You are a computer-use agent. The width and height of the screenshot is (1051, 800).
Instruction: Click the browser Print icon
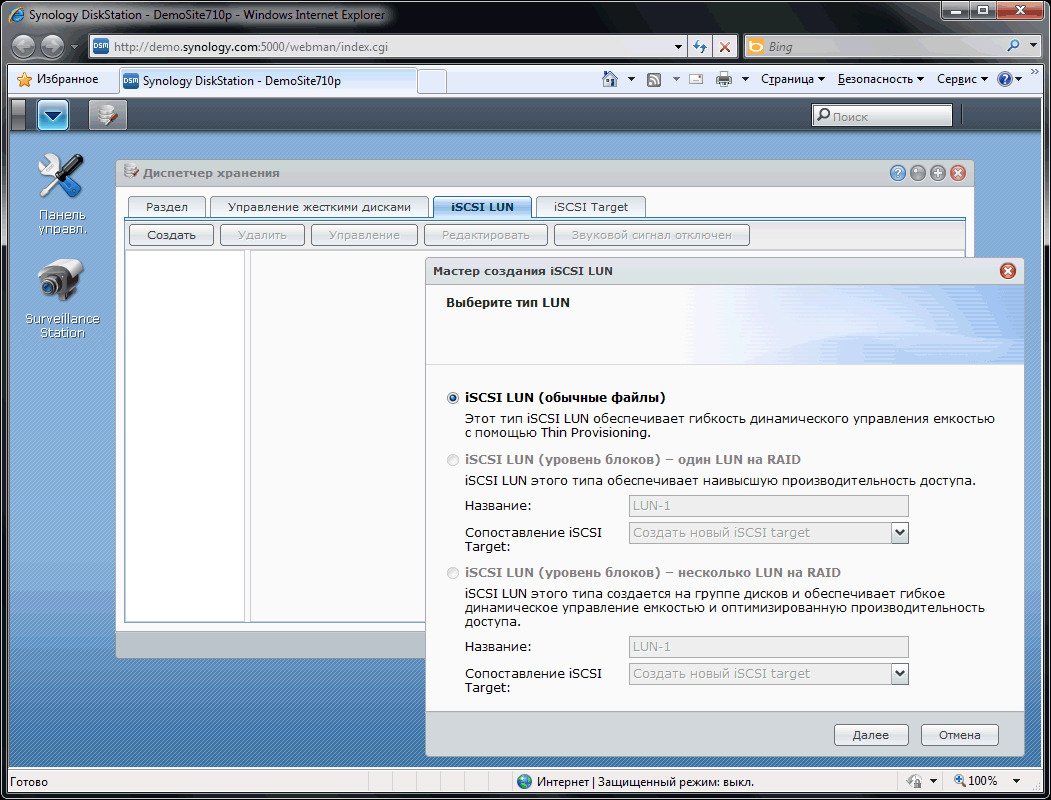click(723, 80)
